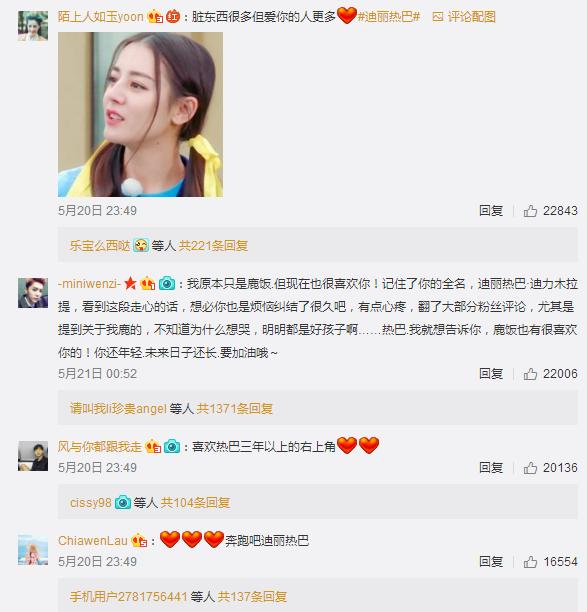
Task: Like the comment with 22843 likes
Action: coord(530,211)
